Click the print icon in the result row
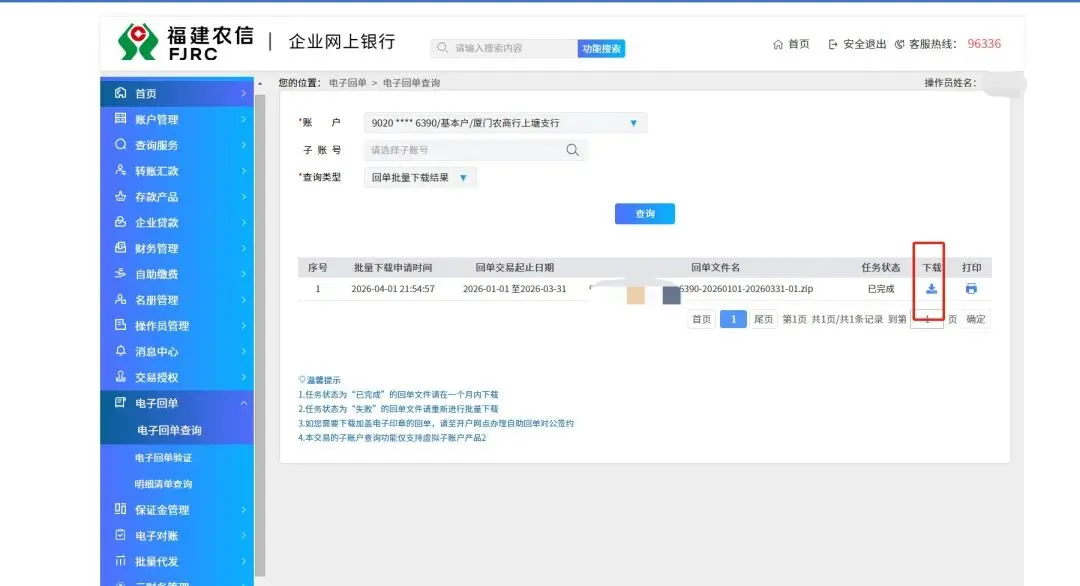The height and width of the screenshot is (586, 1080). 971,289
